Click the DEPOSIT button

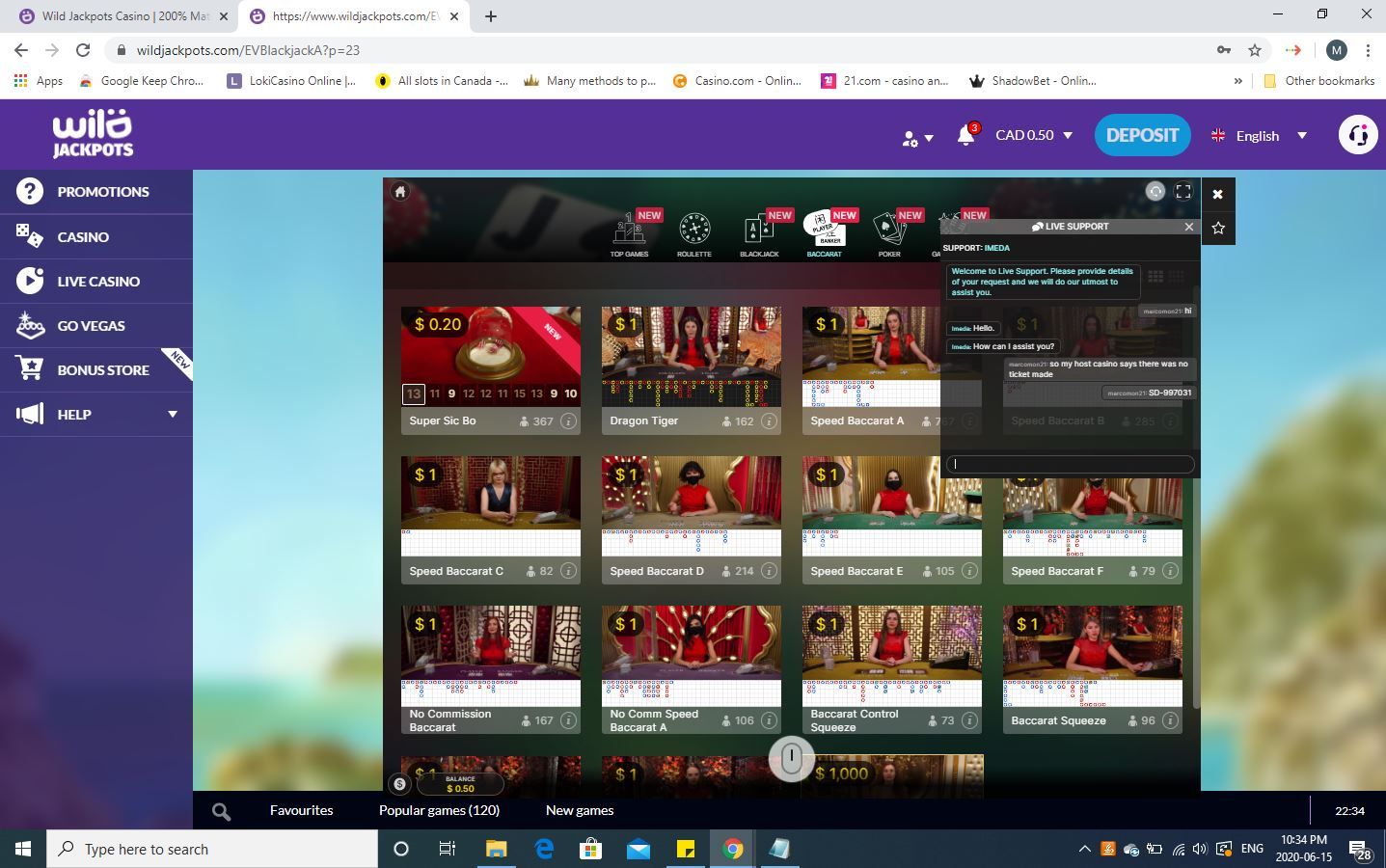point(1142,135)
